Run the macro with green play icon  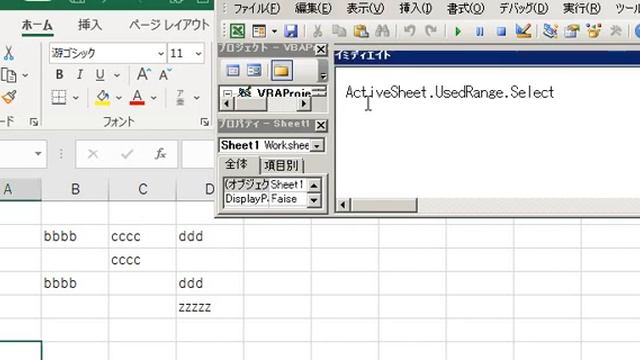(x=458, y=31)
